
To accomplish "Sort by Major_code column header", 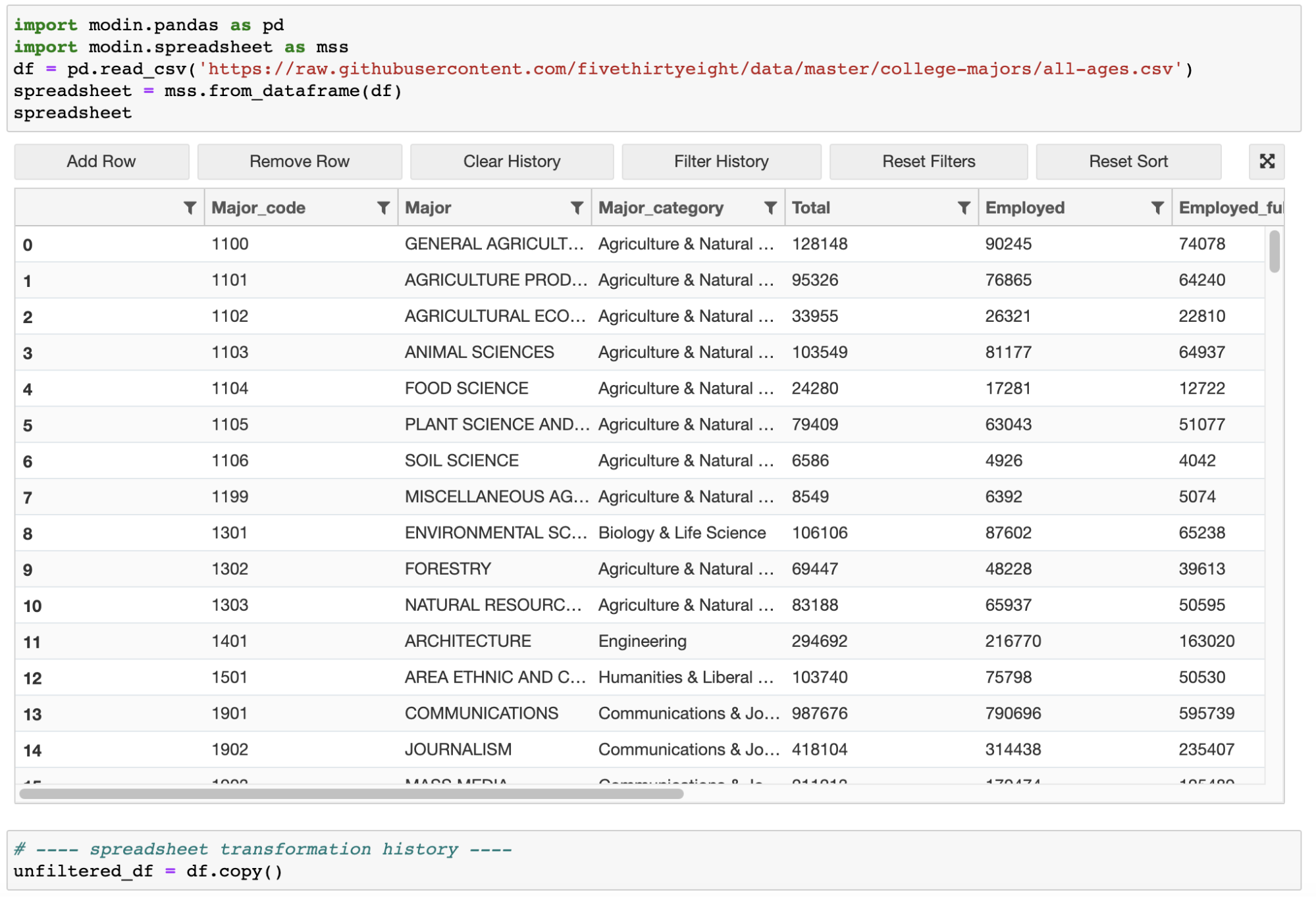I will click(259, 208).
